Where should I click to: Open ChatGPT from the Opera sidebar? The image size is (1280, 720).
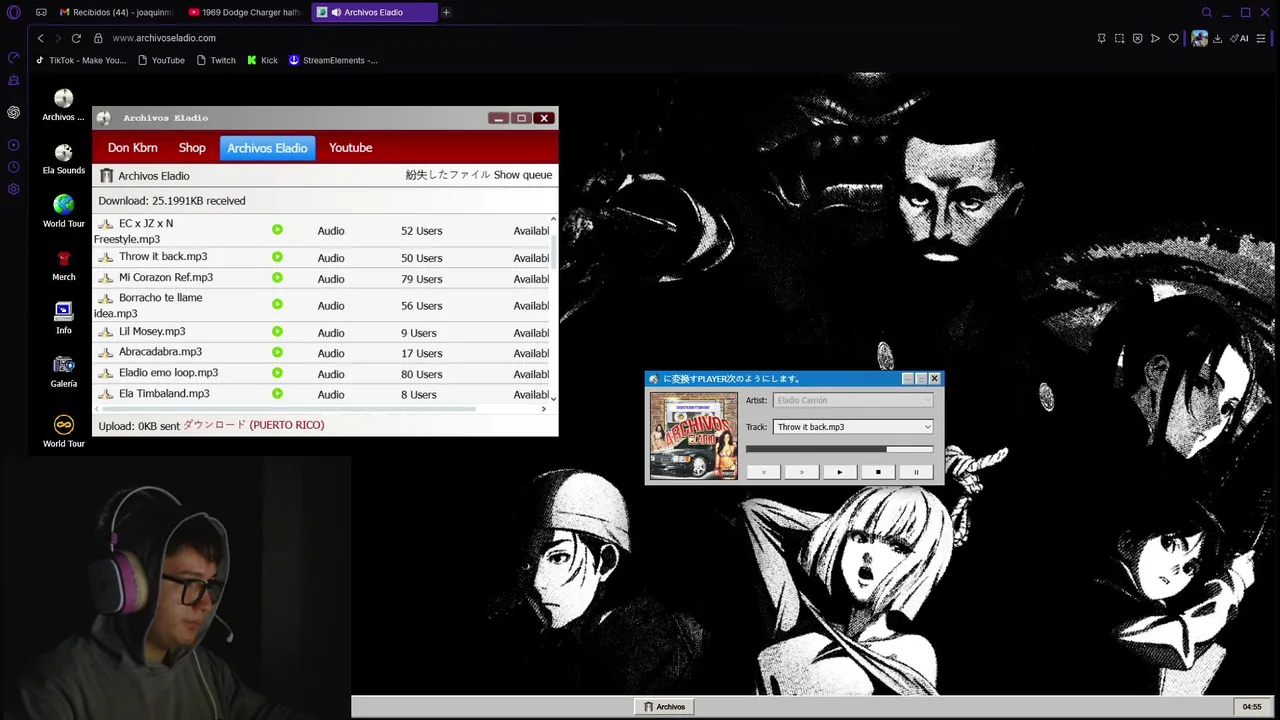pos(13,112)
